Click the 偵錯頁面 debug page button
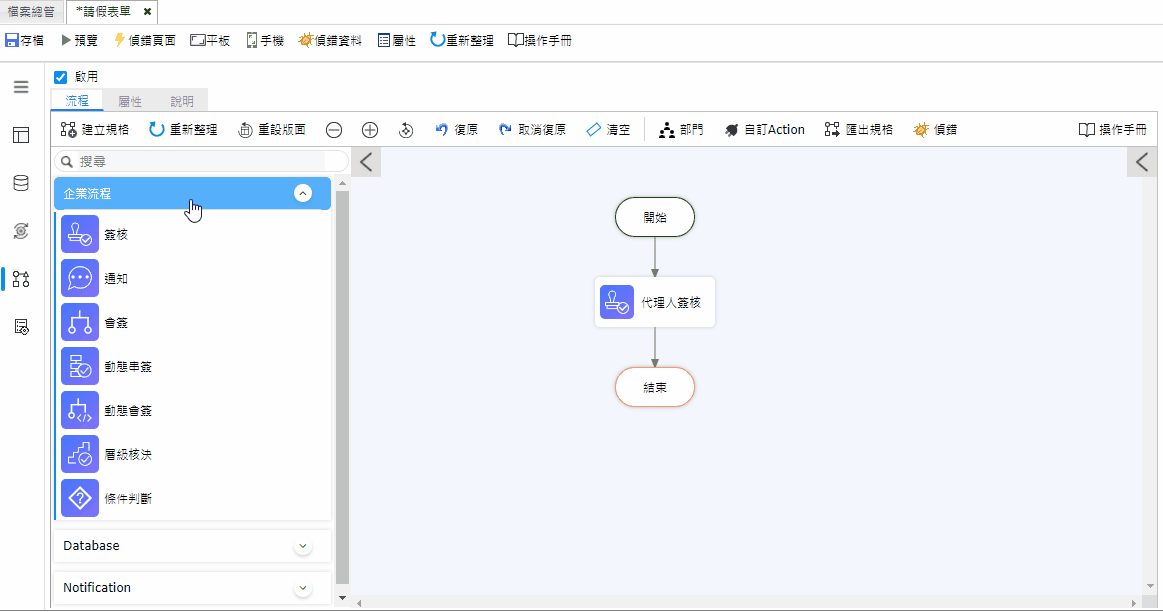Viewport: 1163px width, 612px height. 145,40
